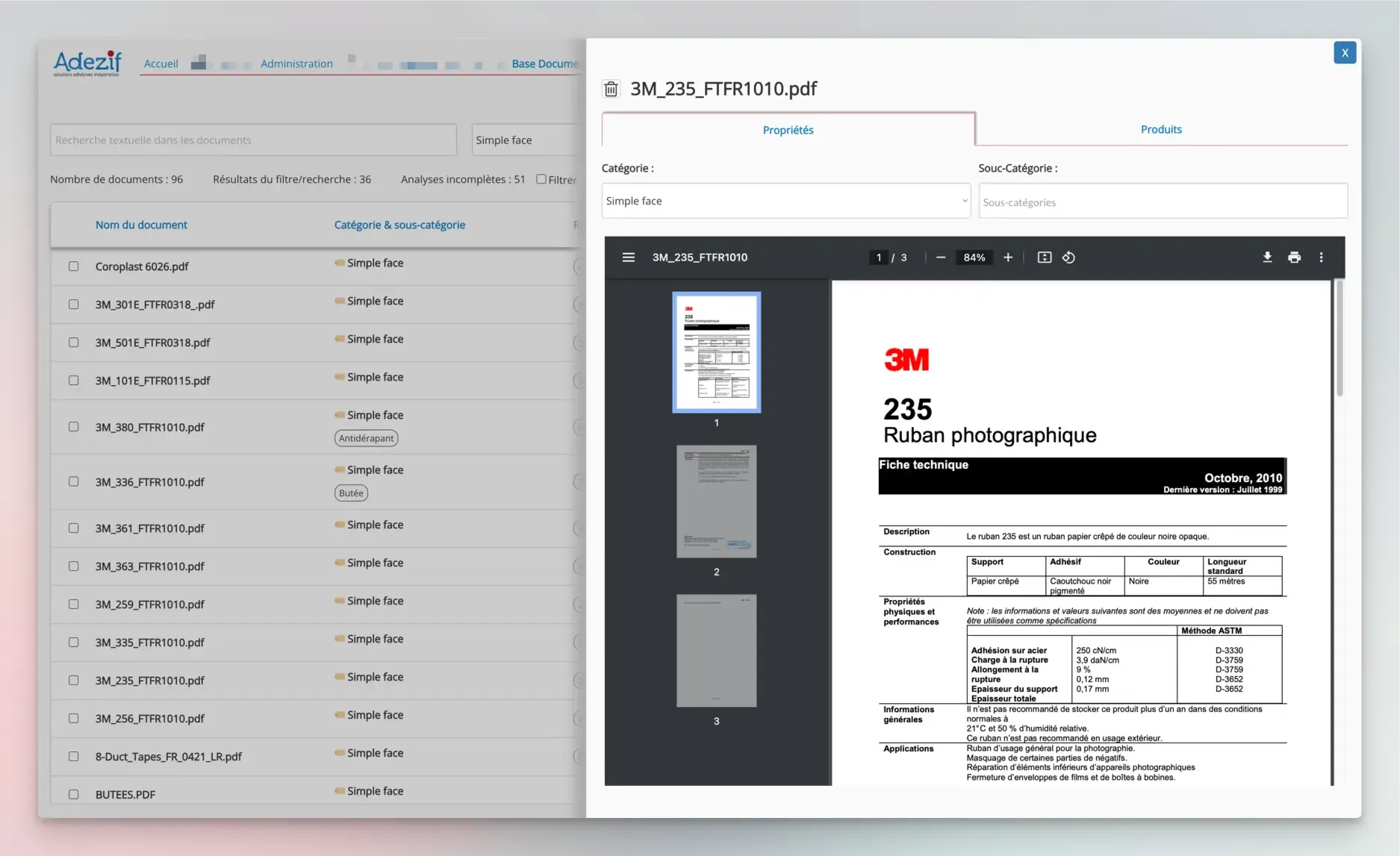Click PDF zoom percentage 84% field
1400x856 pixels.
(974, 257)
